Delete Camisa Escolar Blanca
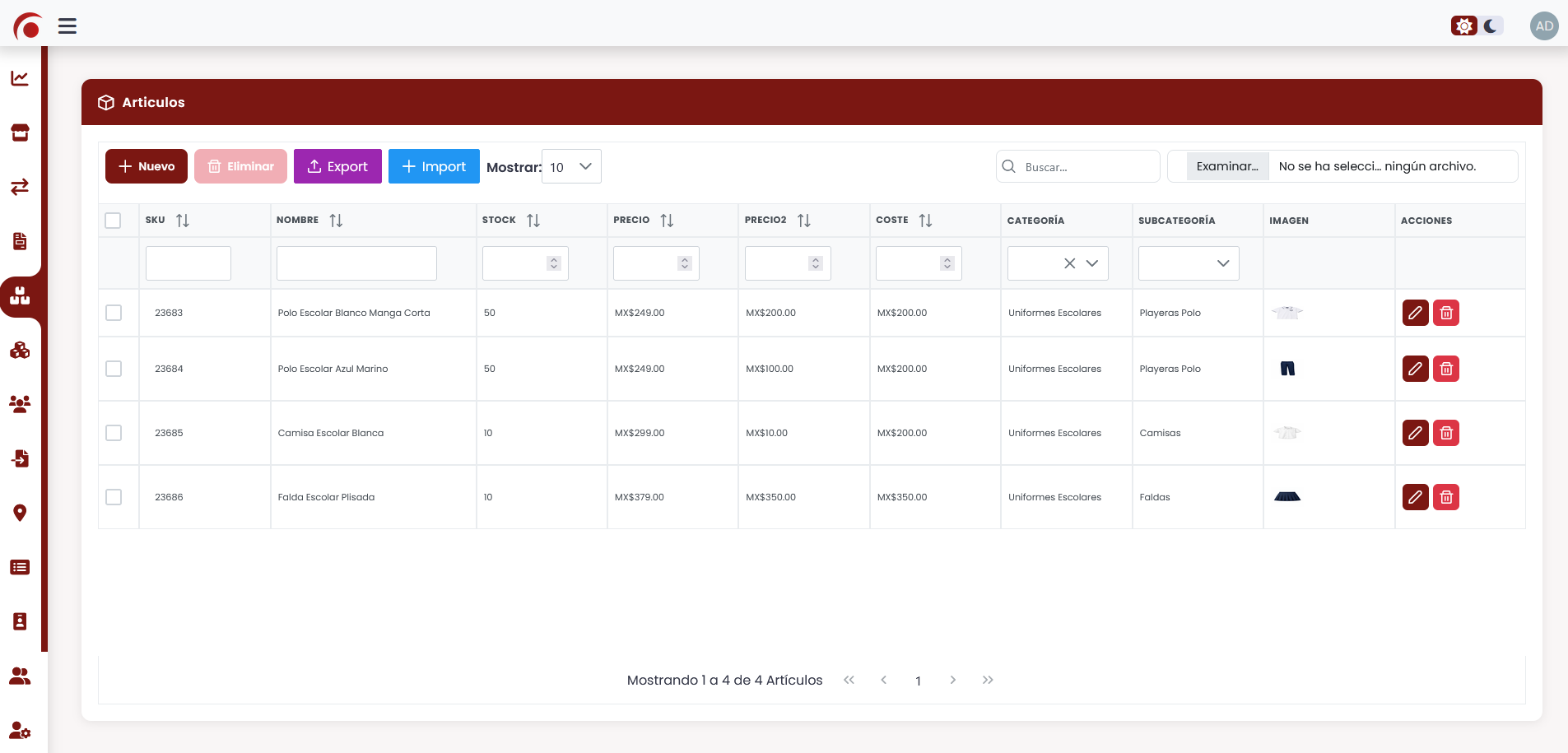The image size is (1568, 753). 1446,433
